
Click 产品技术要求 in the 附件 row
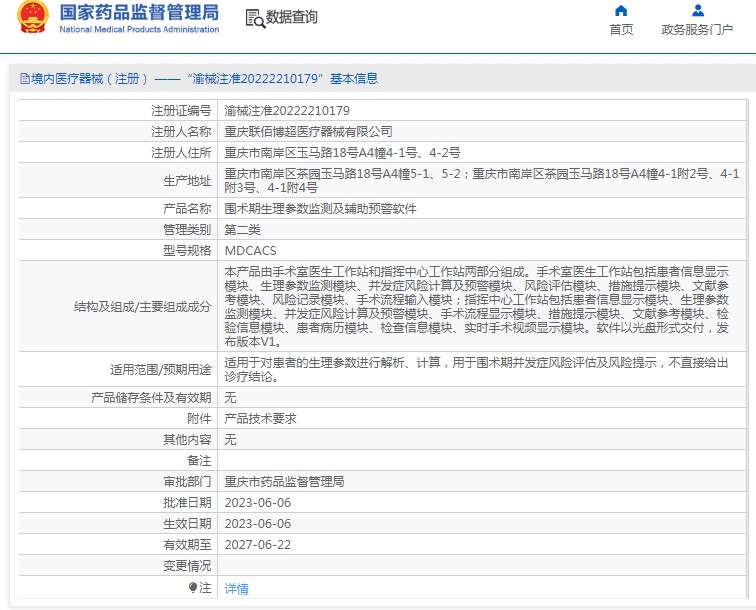[x=260, y=418]
